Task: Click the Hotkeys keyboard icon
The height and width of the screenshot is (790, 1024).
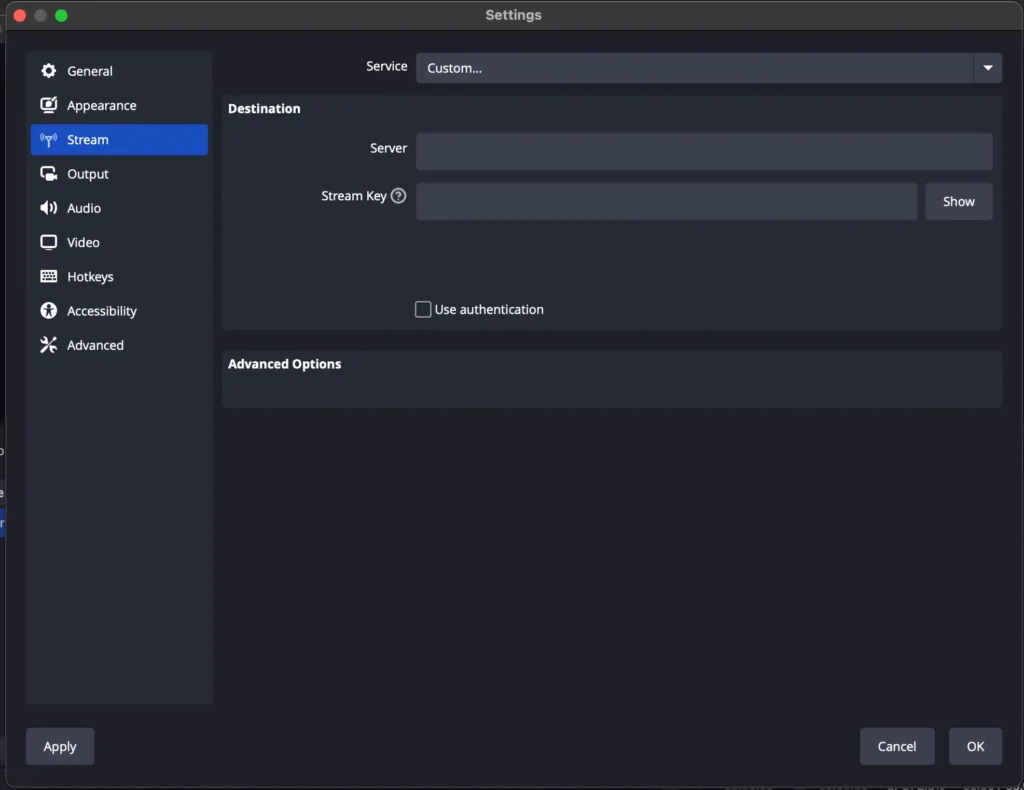Action: coord(48,277)
